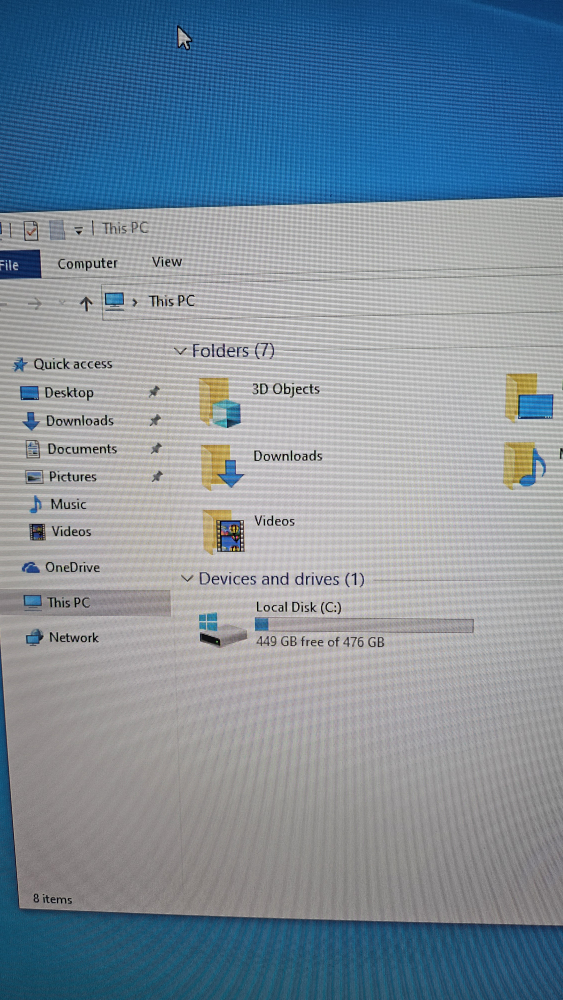Click the Videos label in Folders group
This screenshot has width=563, height=1000.
[275, 521]
